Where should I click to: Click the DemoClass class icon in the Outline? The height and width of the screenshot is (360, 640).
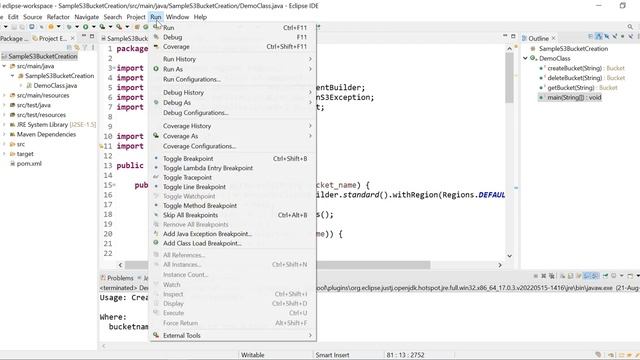click(x=533, y=58)
